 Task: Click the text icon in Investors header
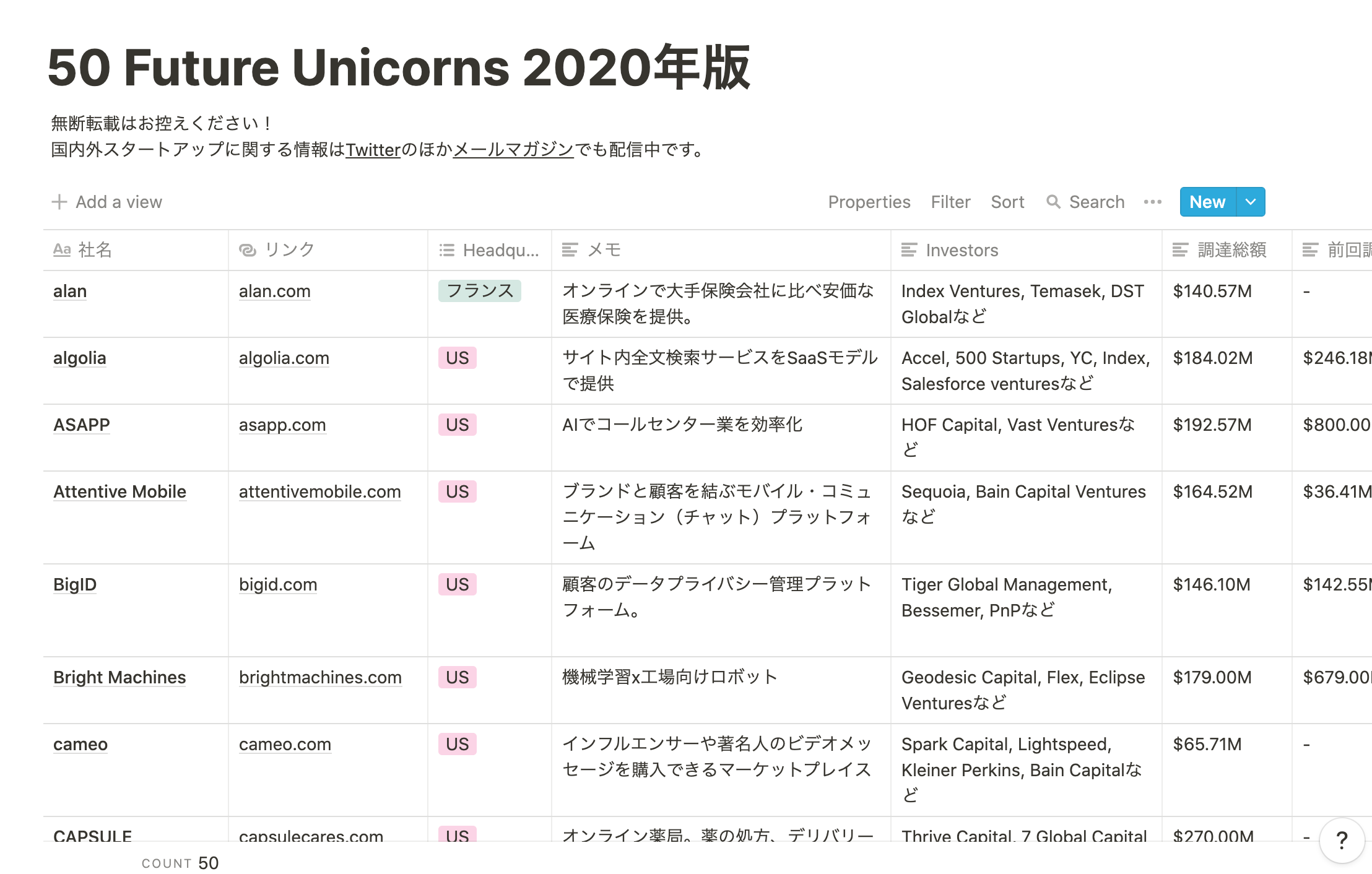click(x=909, y=250)
